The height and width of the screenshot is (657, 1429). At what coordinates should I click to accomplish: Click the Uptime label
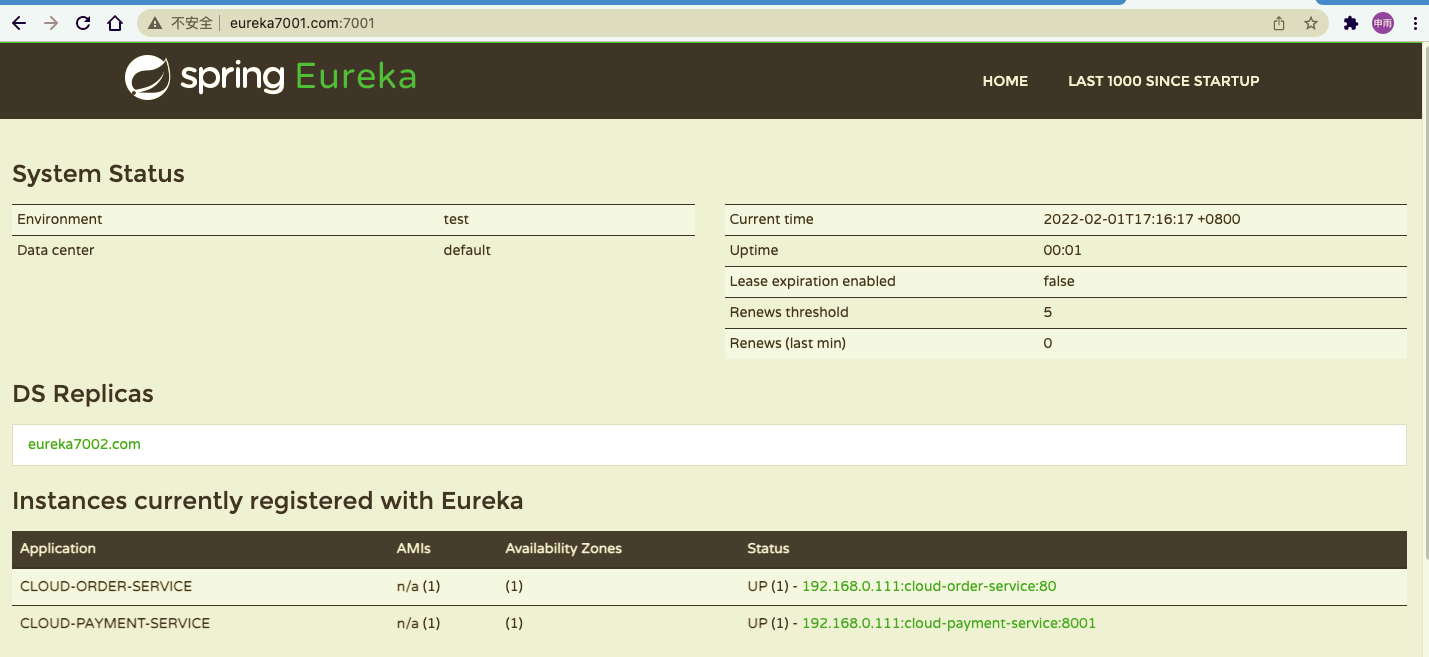pyautogui.click(x=754, y=250)
